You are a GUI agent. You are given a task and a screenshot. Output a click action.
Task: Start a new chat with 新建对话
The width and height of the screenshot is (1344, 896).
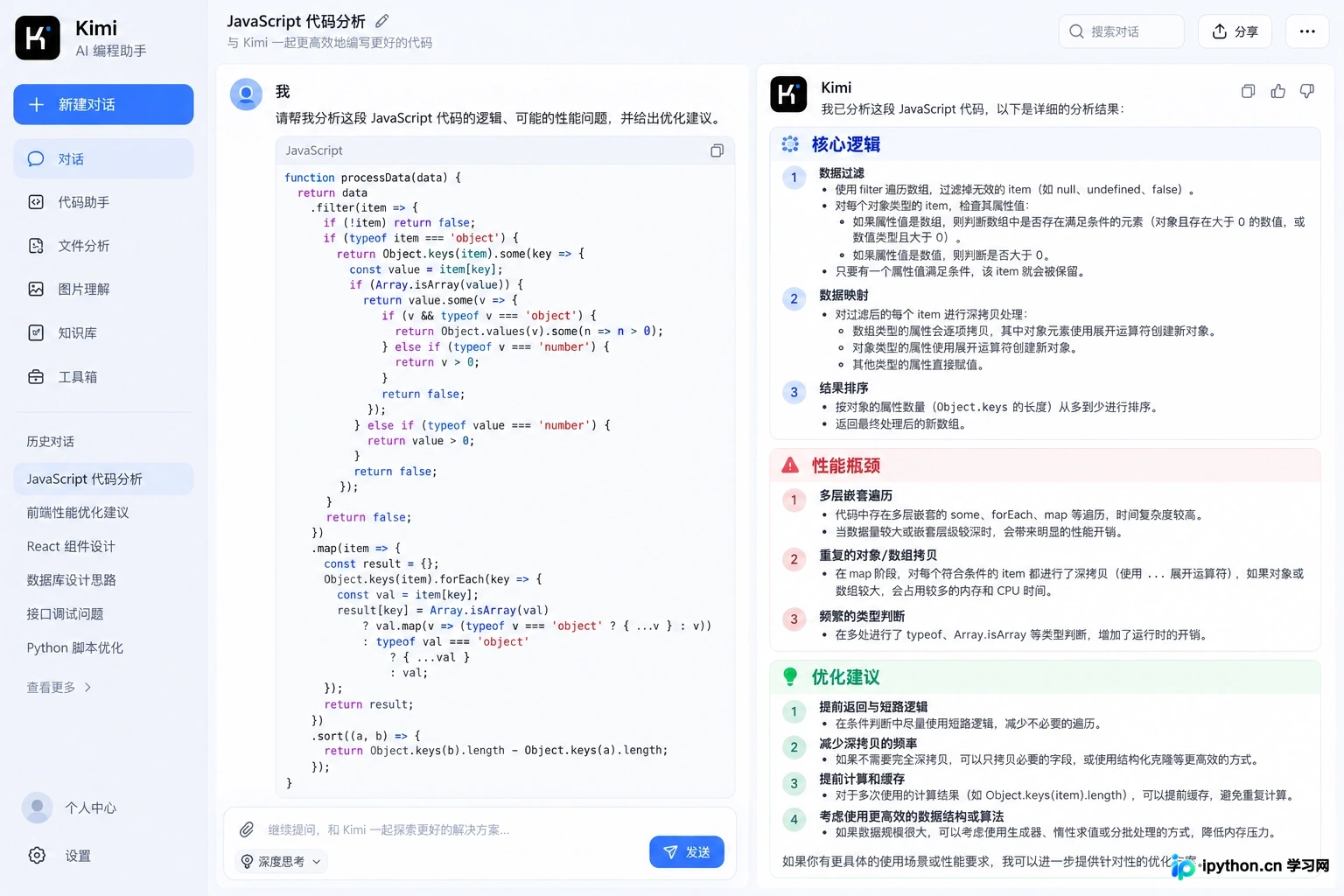click(103, 104)
